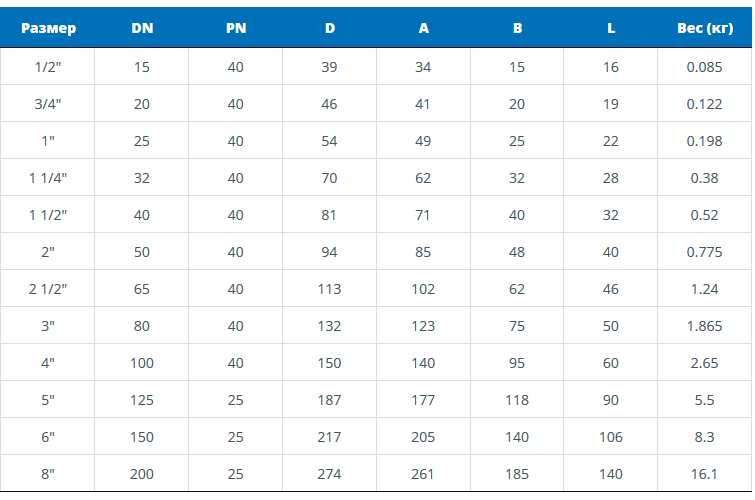This screenshot has width=755, height=500.
Task: Click the D value 274
Action: click(x=329, y=474)
